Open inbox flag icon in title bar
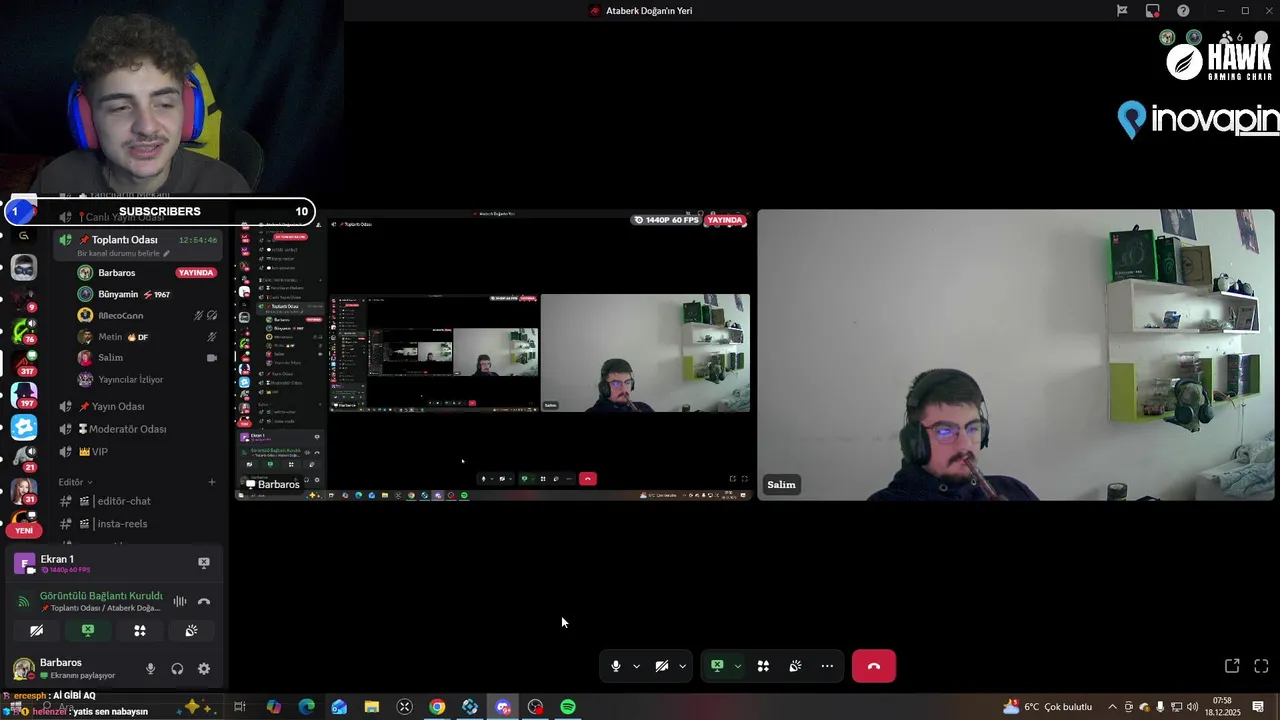This screenshot has height=720, width=1280. click(1122, 10)
